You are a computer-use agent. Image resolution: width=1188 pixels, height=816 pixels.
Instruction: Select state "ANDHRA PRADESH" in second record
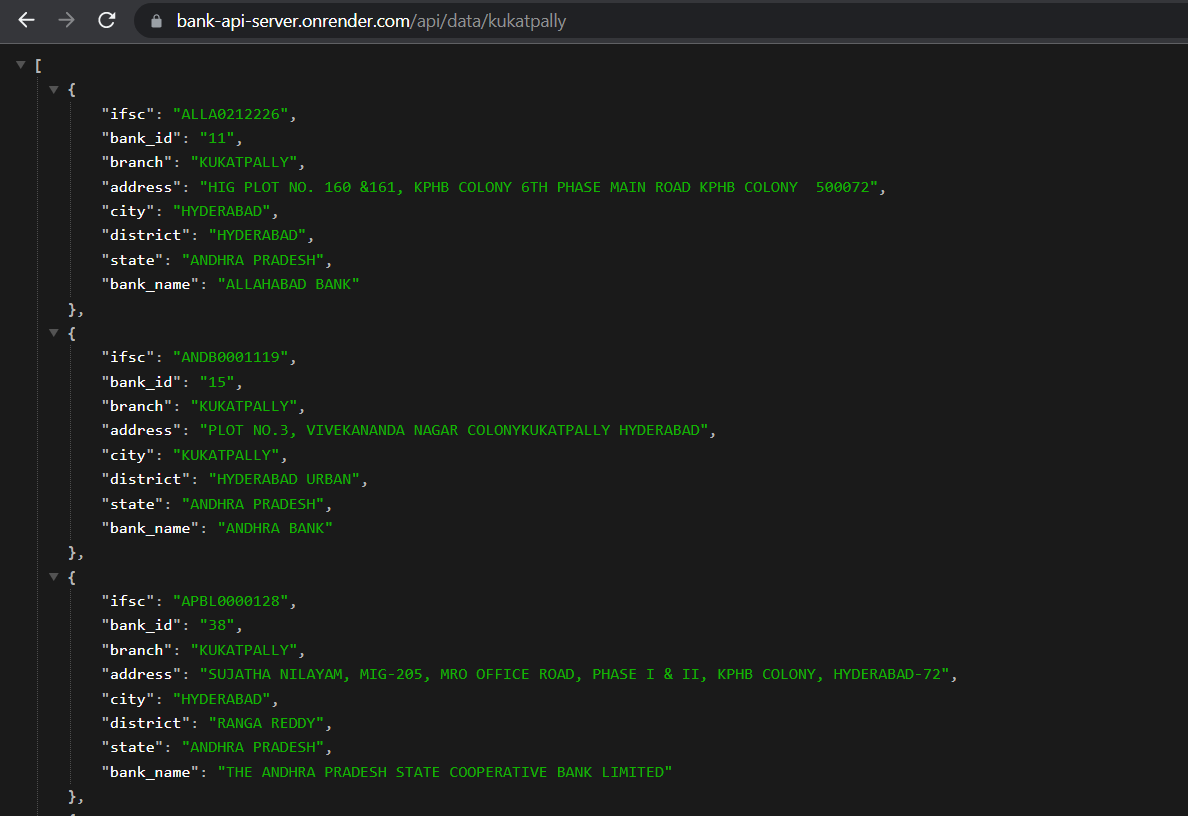tap(253, 504)
